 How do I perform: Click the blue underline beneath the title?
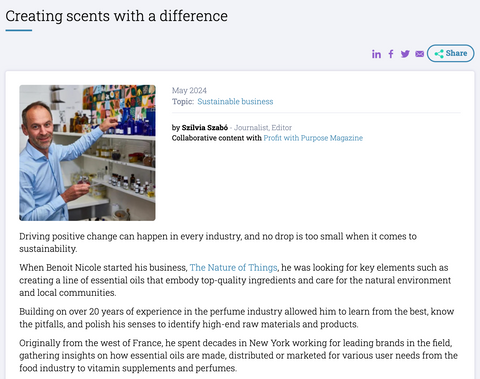click(19, 30)
